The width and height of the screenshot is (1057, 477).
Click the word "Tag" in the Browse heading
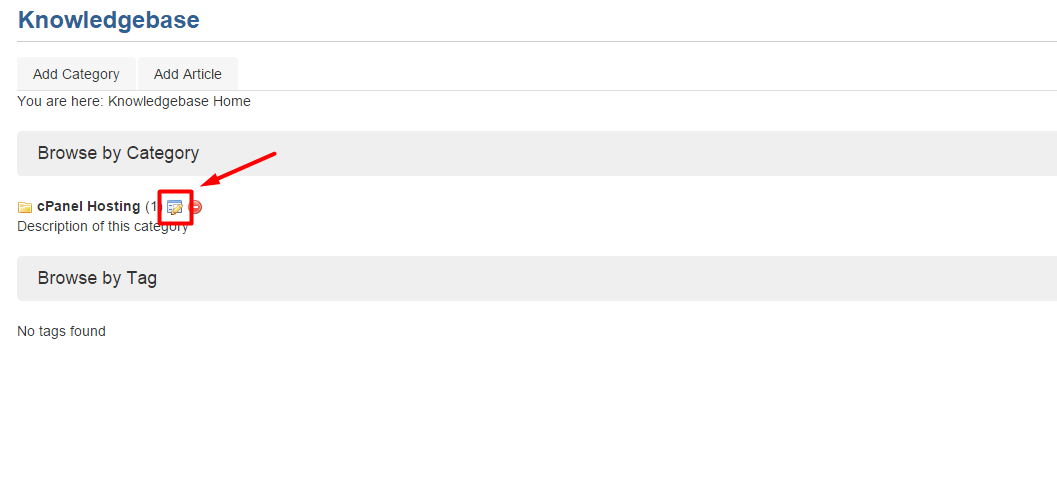coord(141,278)
